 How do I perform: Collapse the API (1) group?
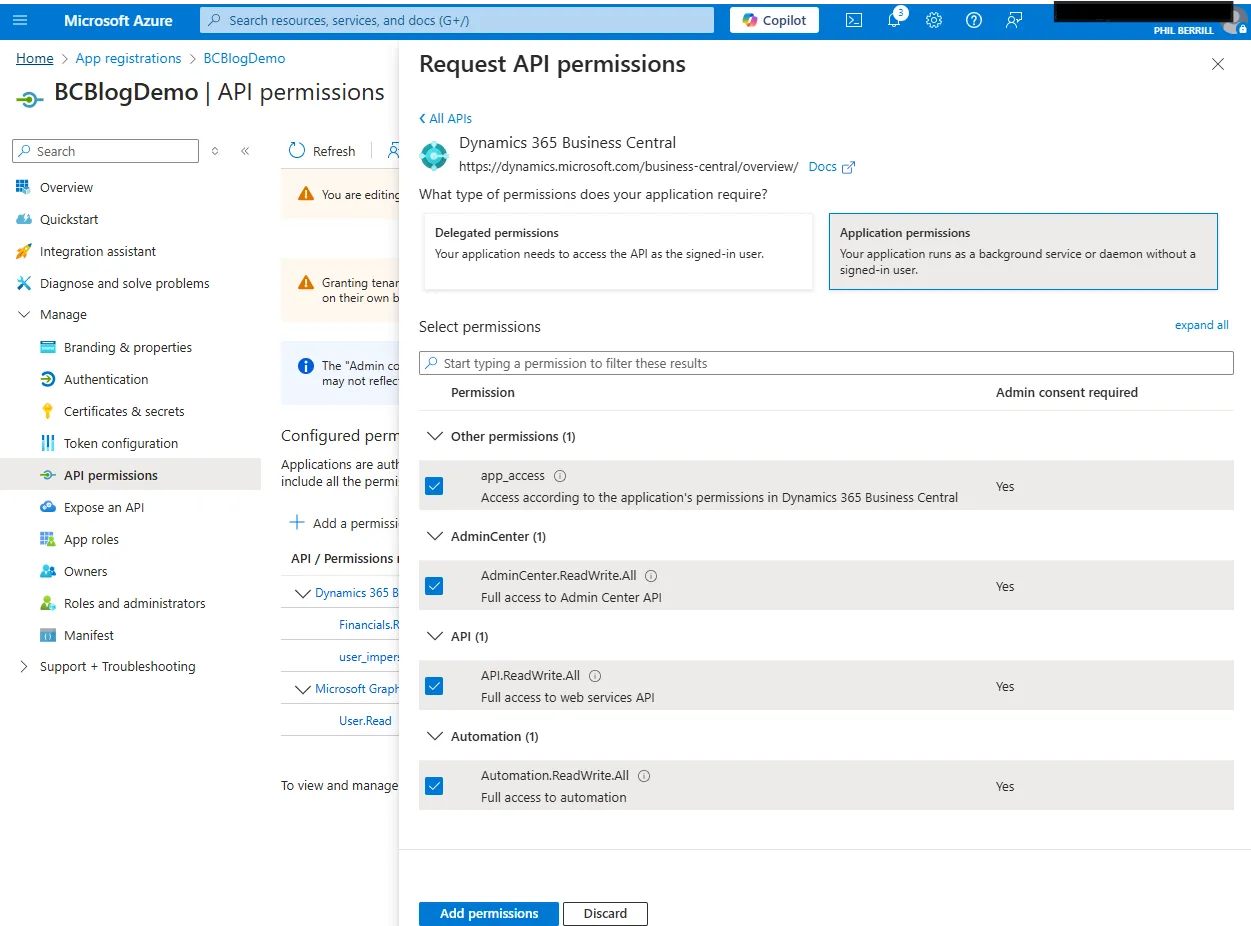(x=434, y=636)
